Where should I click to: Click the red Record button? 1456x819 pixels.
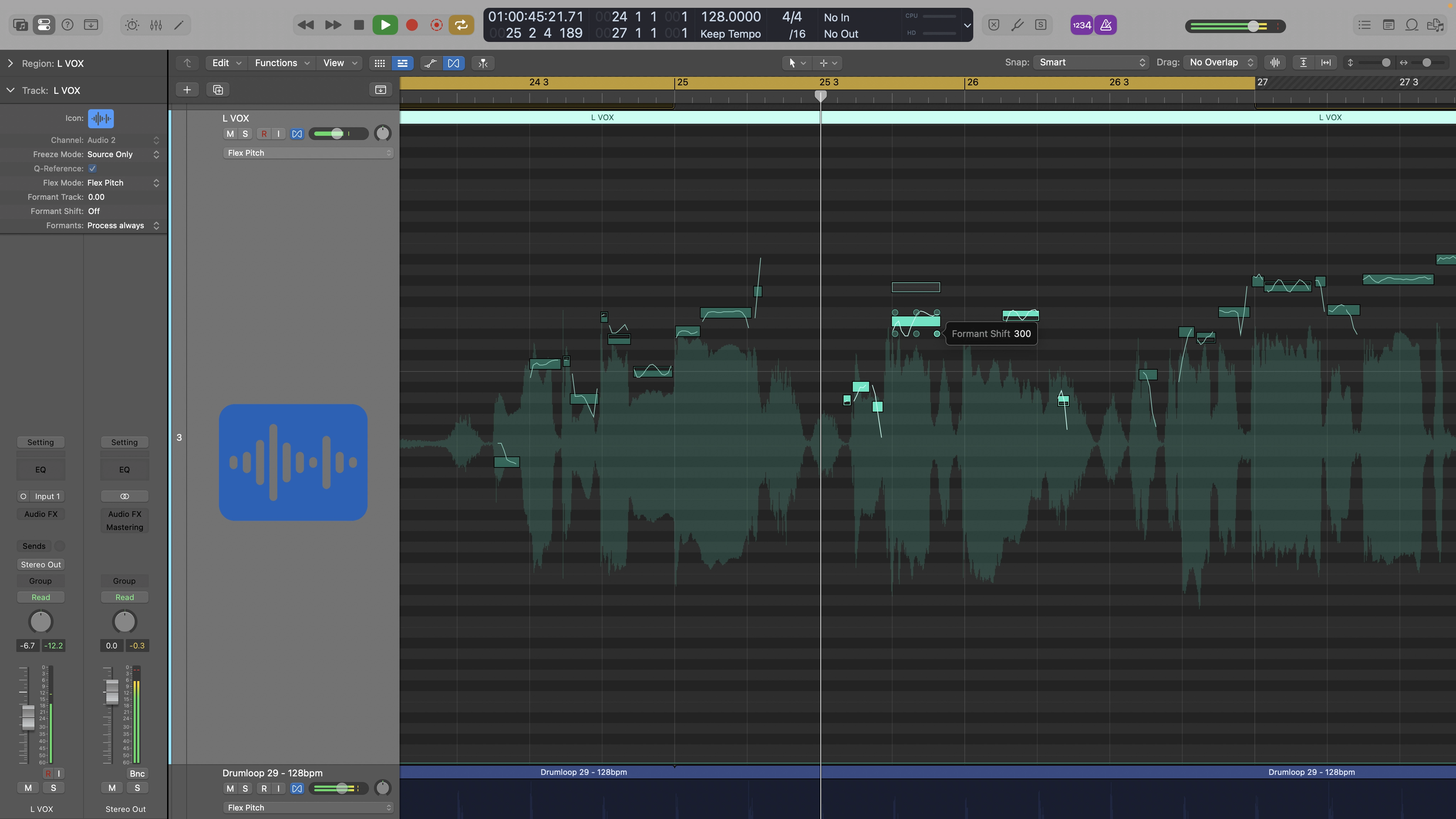pyautogui.click(x=412, y=25)
